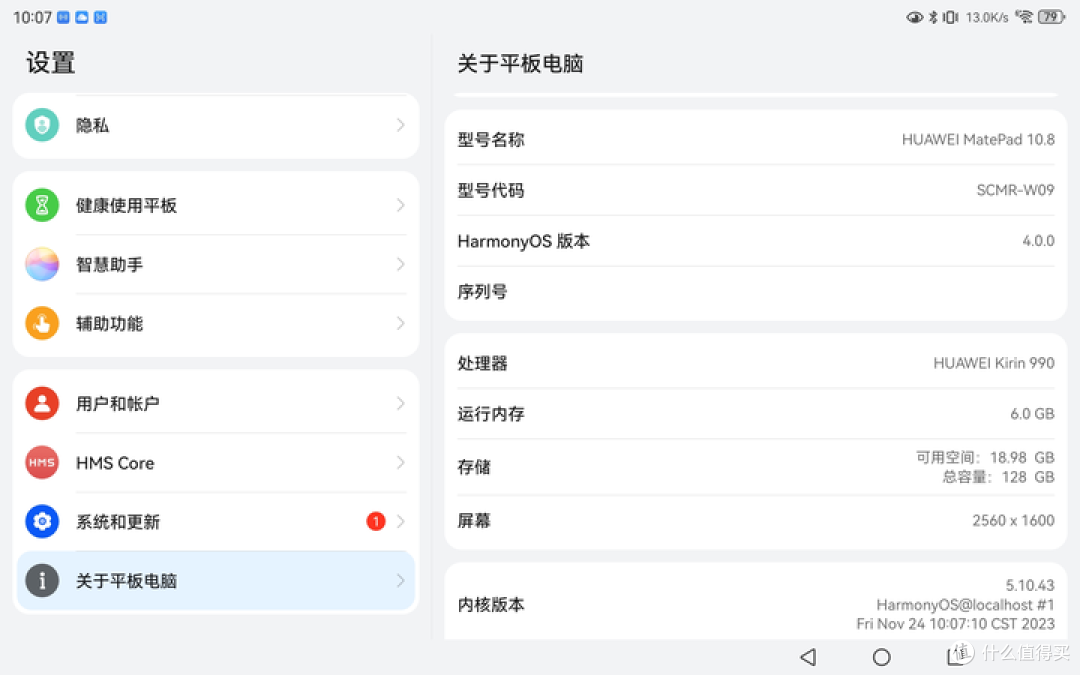
Task: Tap the eye comfort status icon
Action: tap(914, 17)
